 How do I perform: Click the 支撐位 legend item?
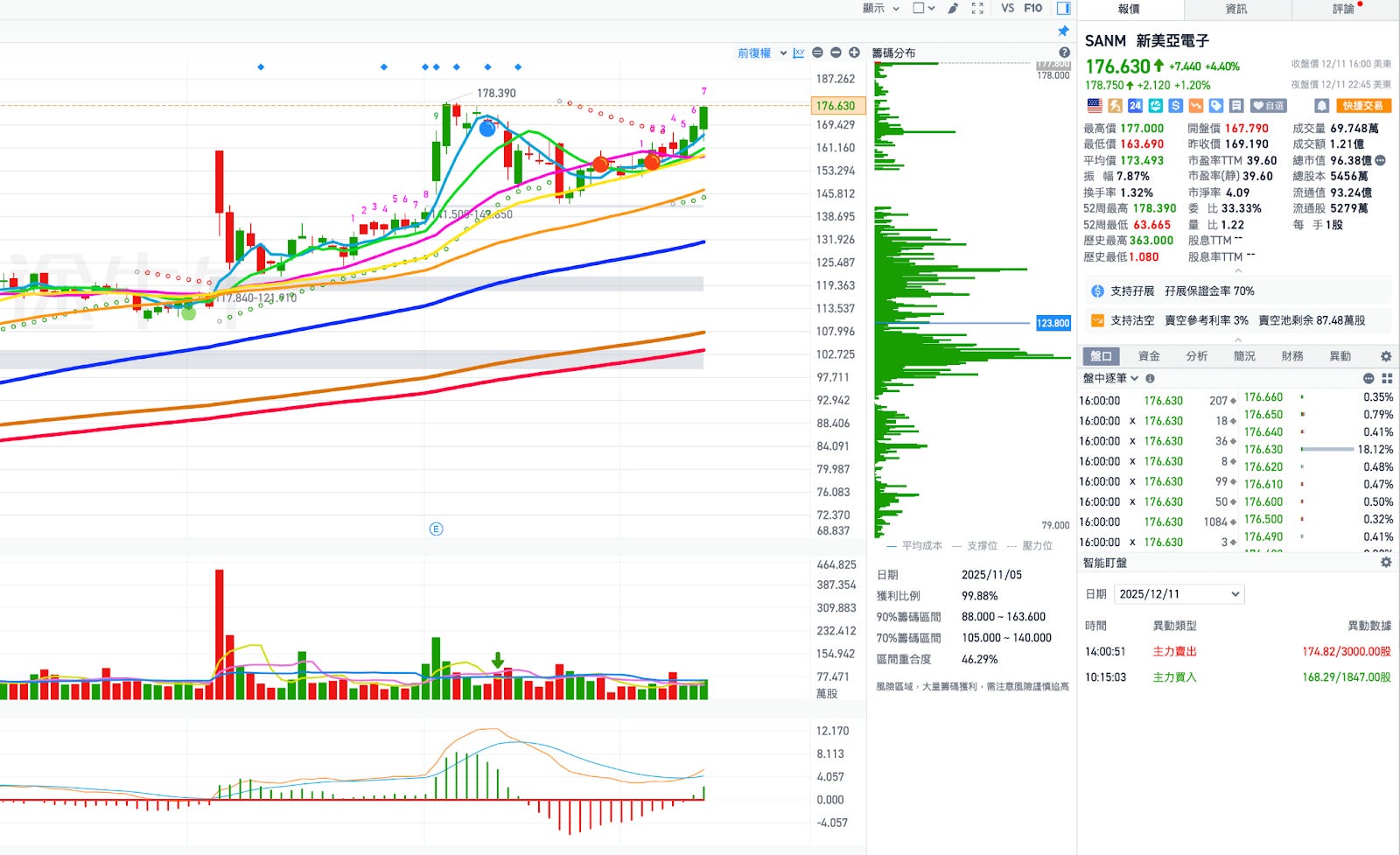click(975, 545)
